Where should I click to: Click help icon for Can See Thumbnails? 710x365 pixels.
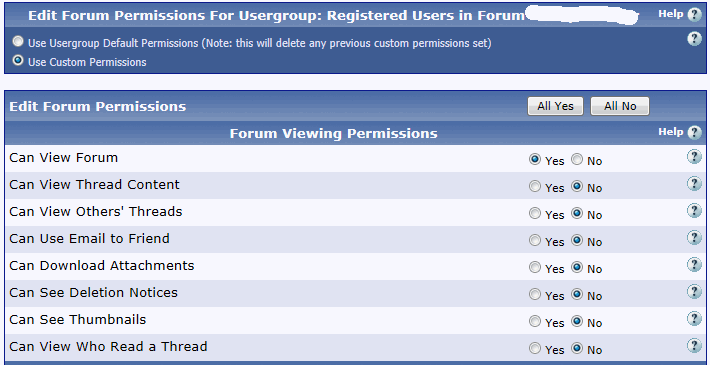click(x=694, y=319)
